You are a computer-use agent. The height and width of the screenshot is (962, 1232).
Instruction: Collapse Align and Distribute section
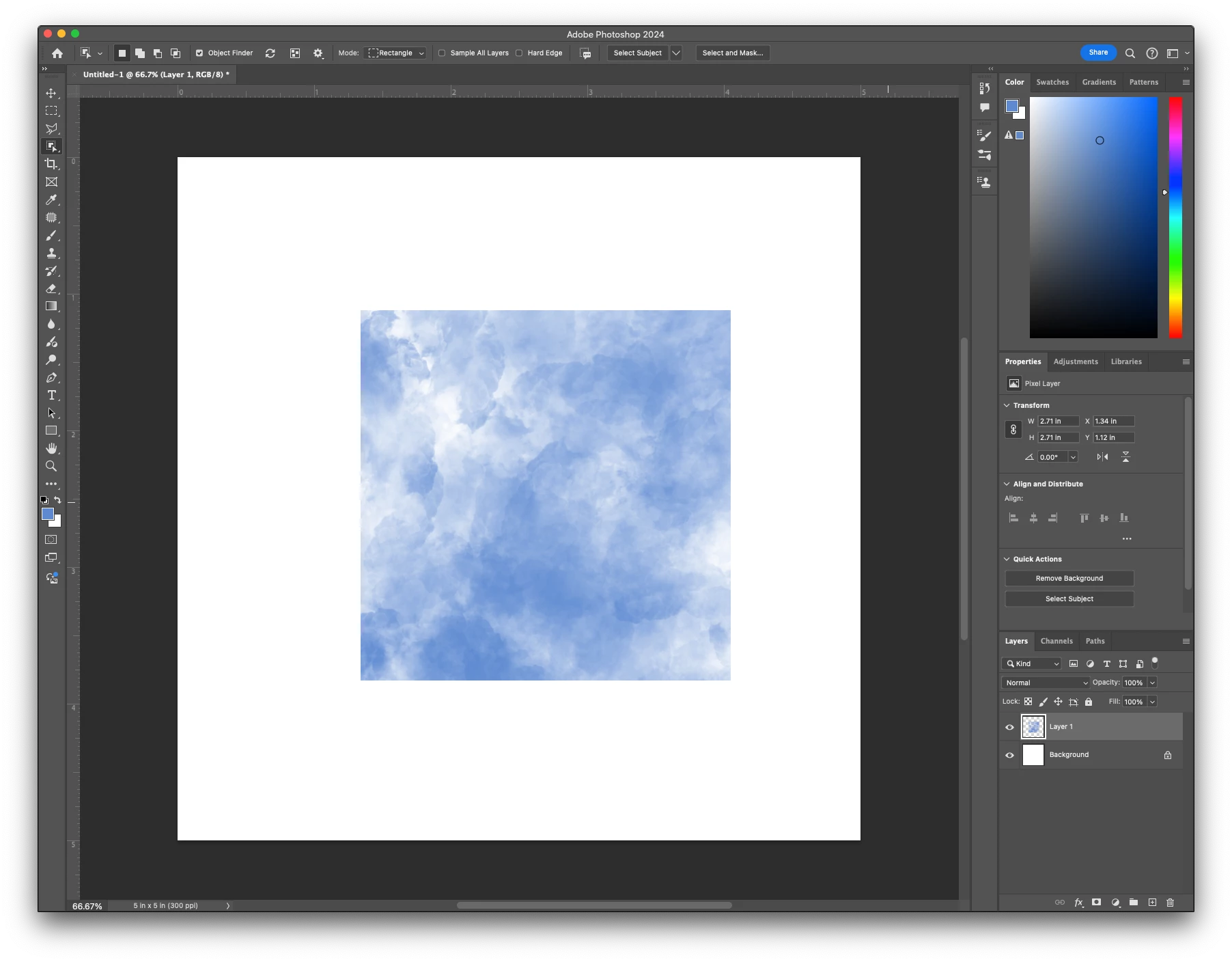[x=1007, y=484]
